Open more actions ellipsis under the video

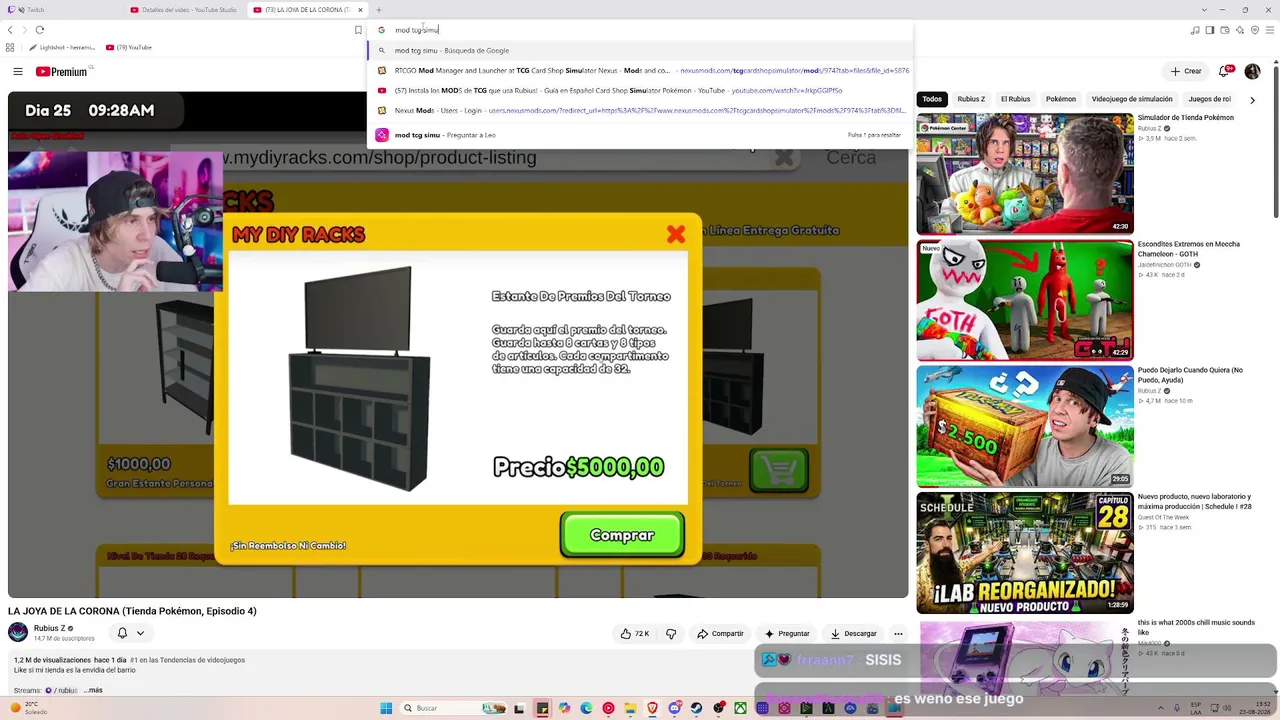[x=898, y=633]
